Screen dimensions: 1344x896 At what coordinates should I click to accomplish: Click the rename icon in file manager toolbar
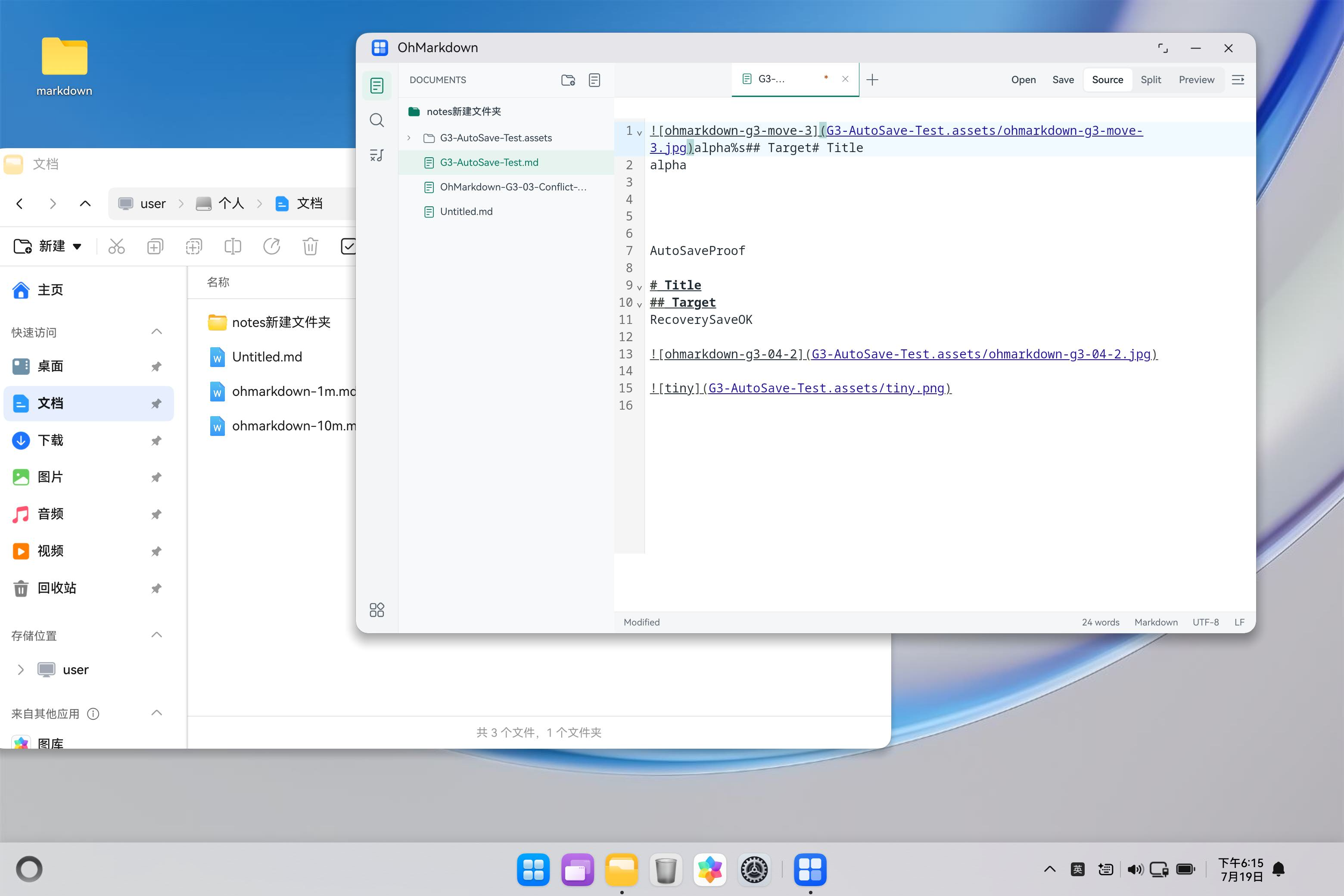233,246
